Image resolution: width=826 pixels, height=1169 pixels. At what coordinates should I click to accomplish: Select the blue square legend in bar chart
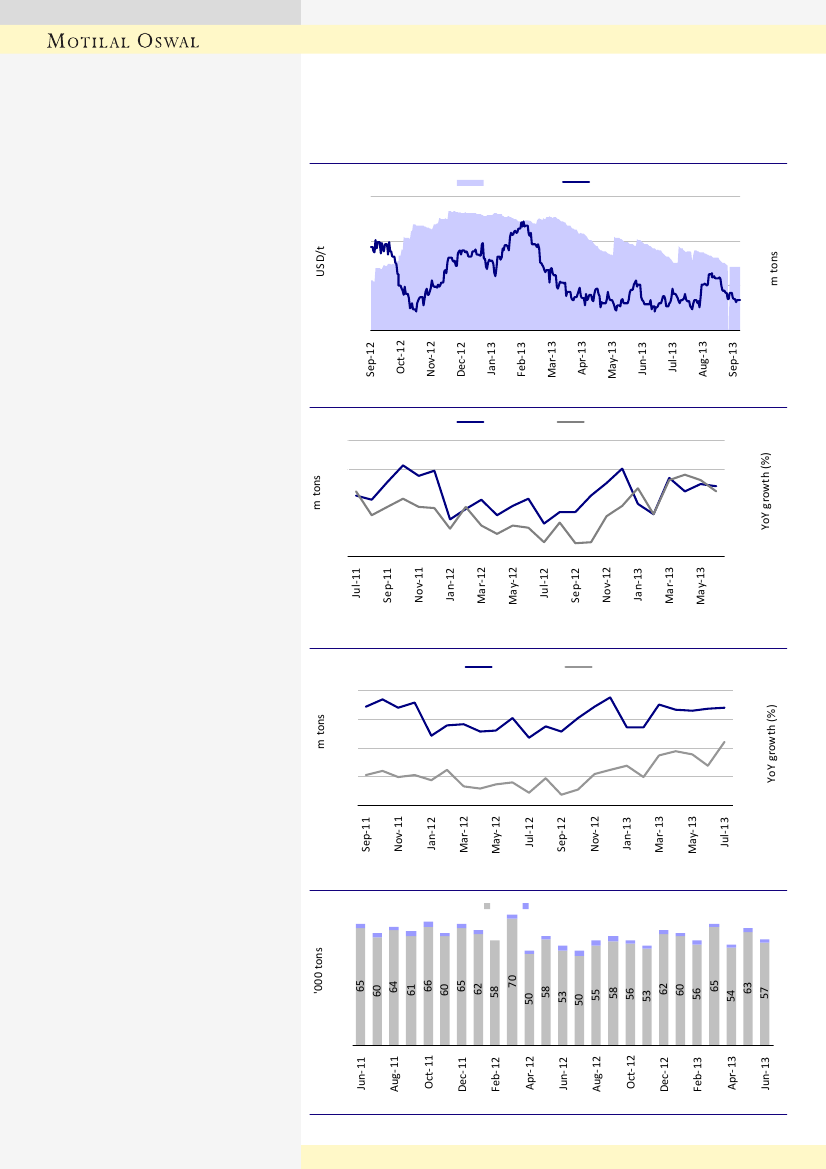525,905
